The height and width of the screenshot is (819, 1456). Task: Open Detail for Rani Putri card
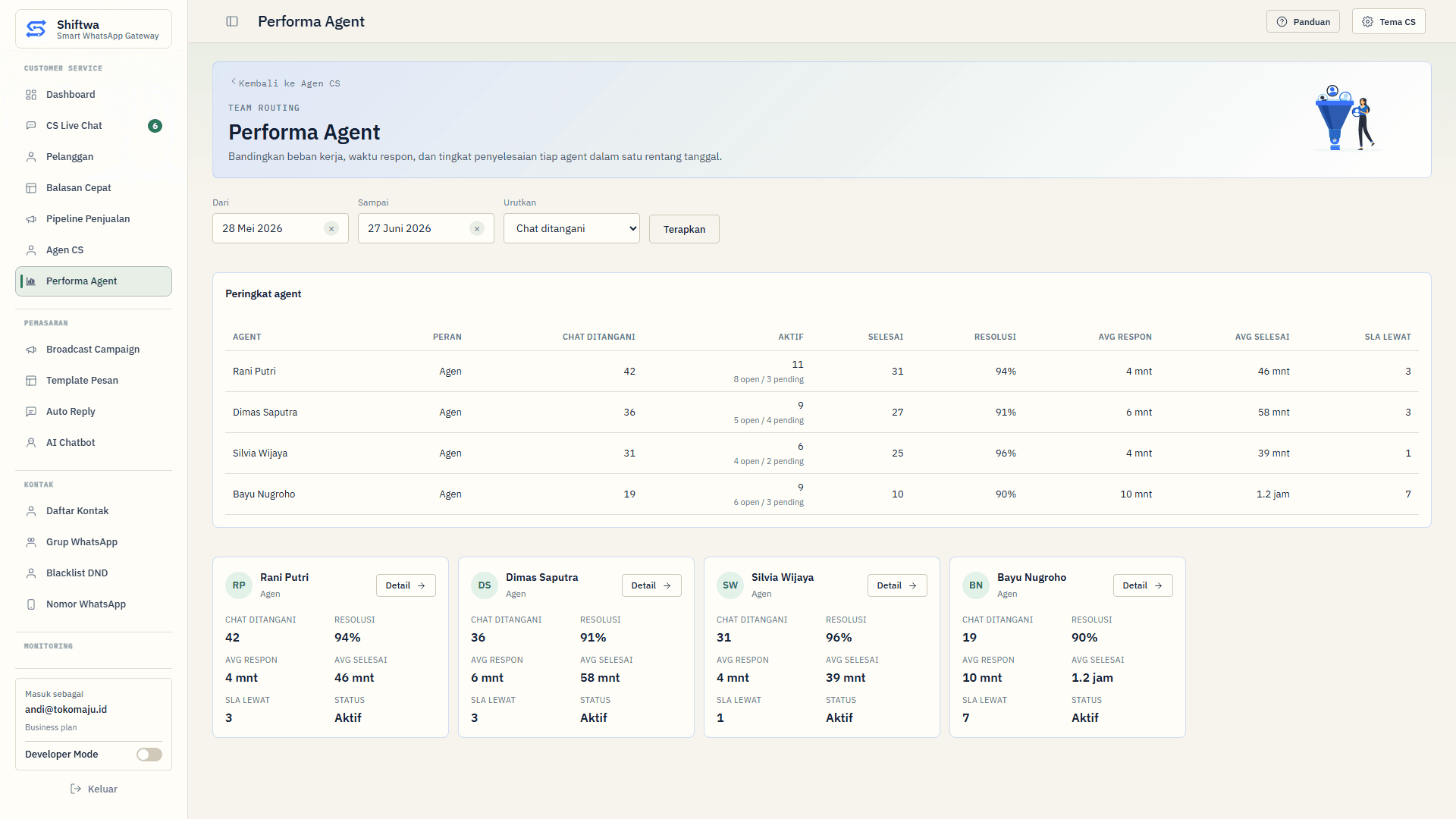point(406,585)
